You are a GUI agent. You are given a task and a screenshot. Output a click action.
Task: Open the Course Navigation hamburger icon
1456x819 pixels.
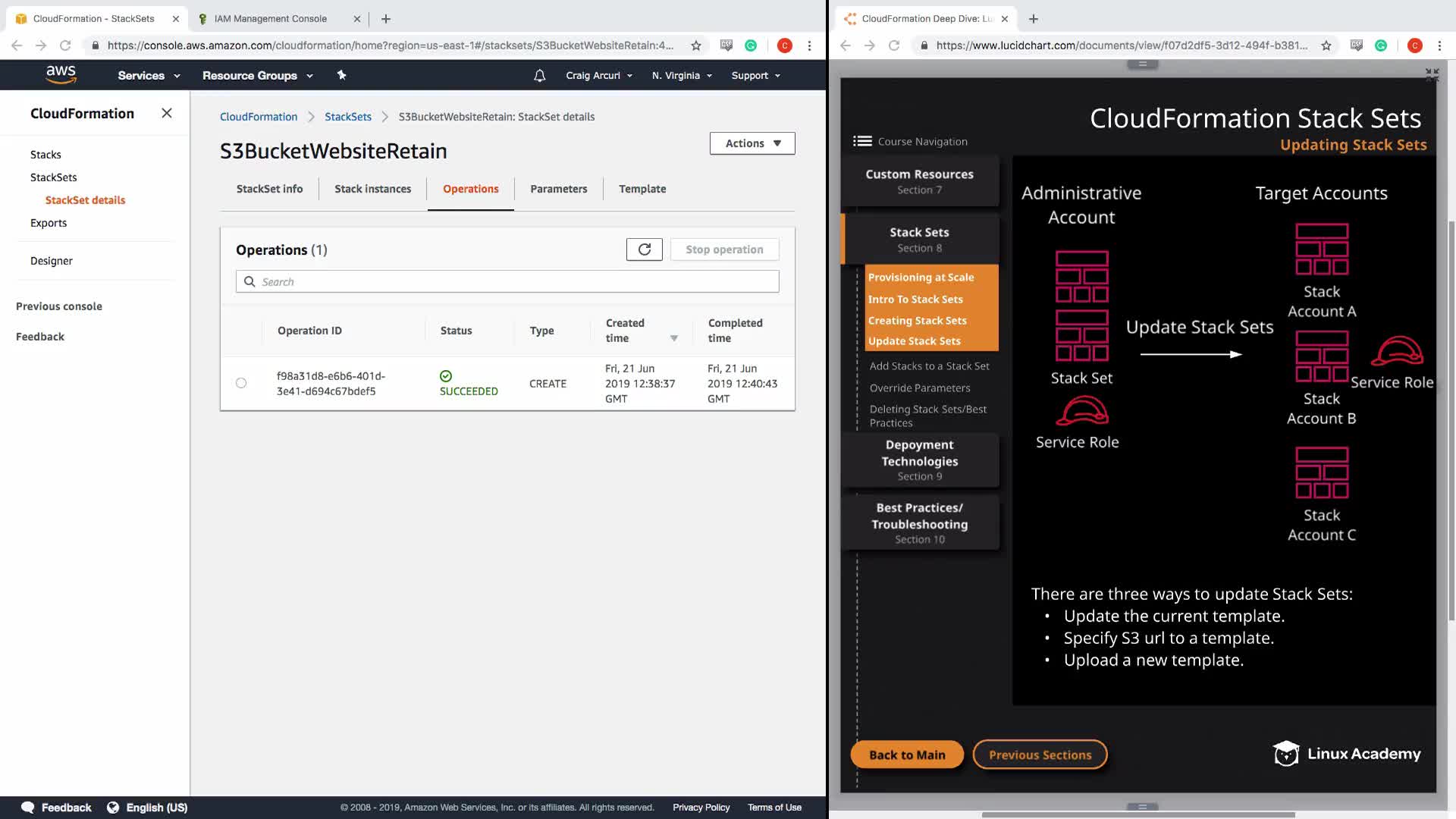coord(862,141)
